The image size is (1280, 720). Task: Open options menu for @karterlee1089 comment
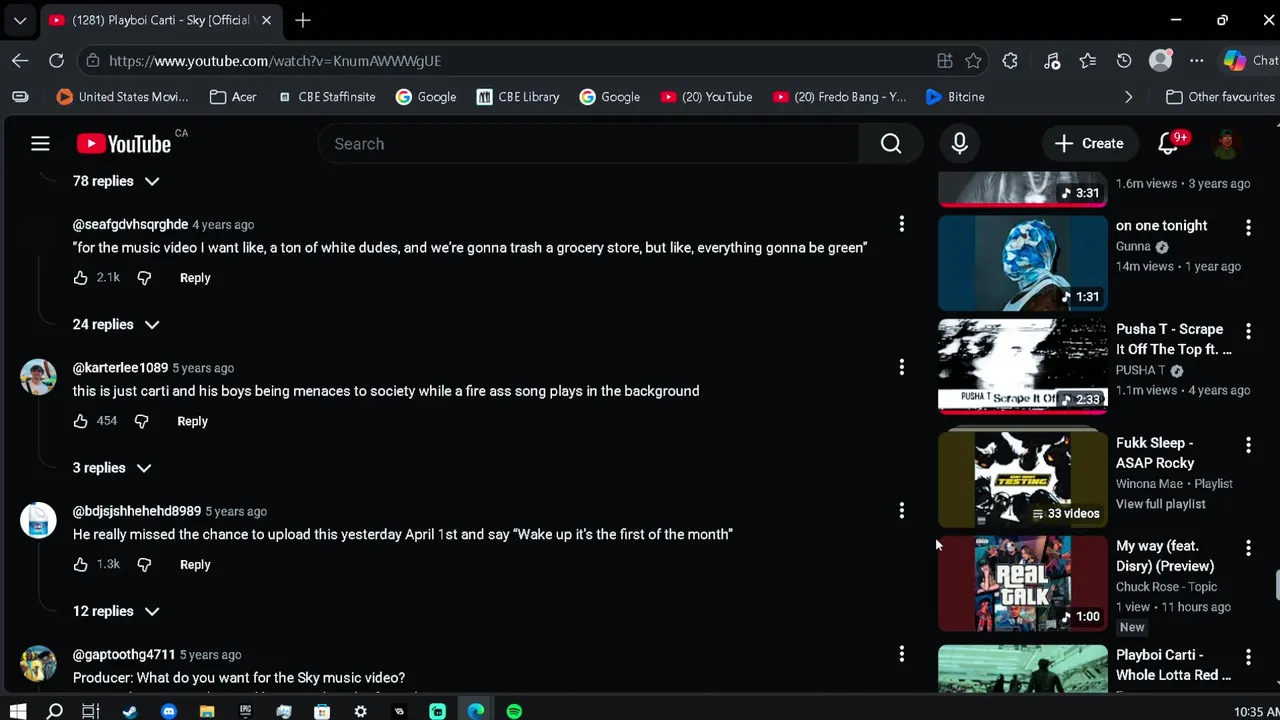tap(901, 368)
